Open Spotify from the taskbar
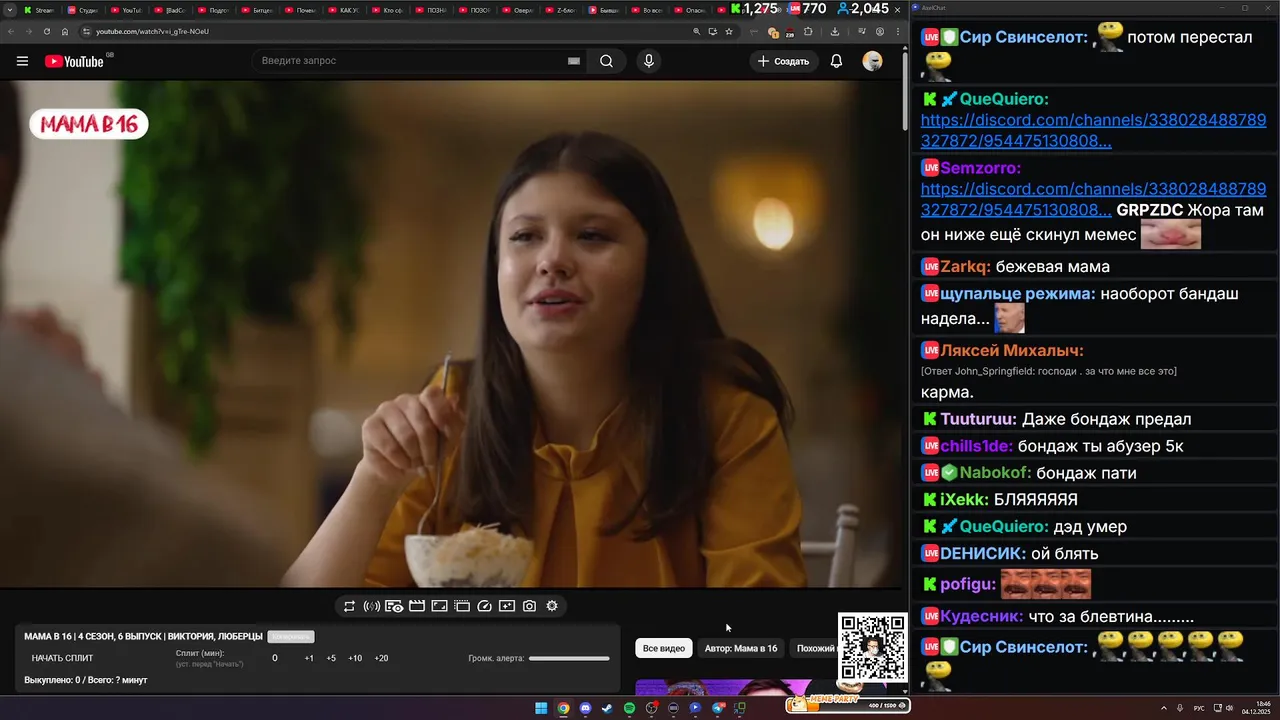The image size is (1280, 720). [629, 708]
